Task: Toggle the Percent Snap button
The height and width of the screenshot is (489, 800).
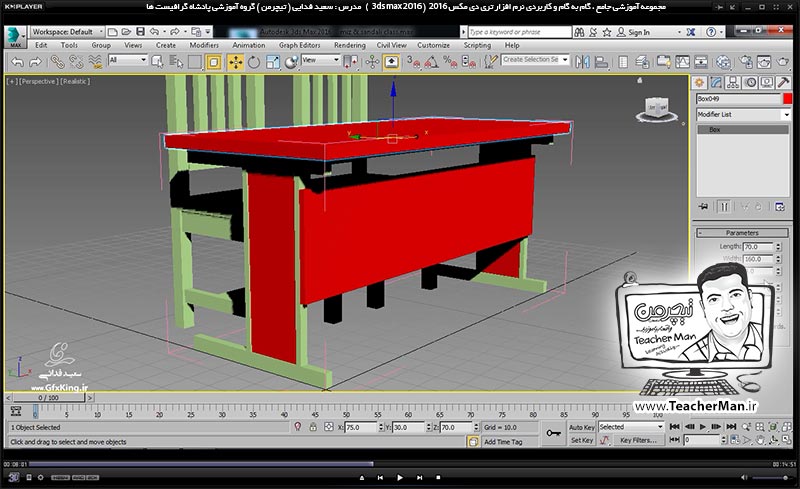Action: coord(450,62)
